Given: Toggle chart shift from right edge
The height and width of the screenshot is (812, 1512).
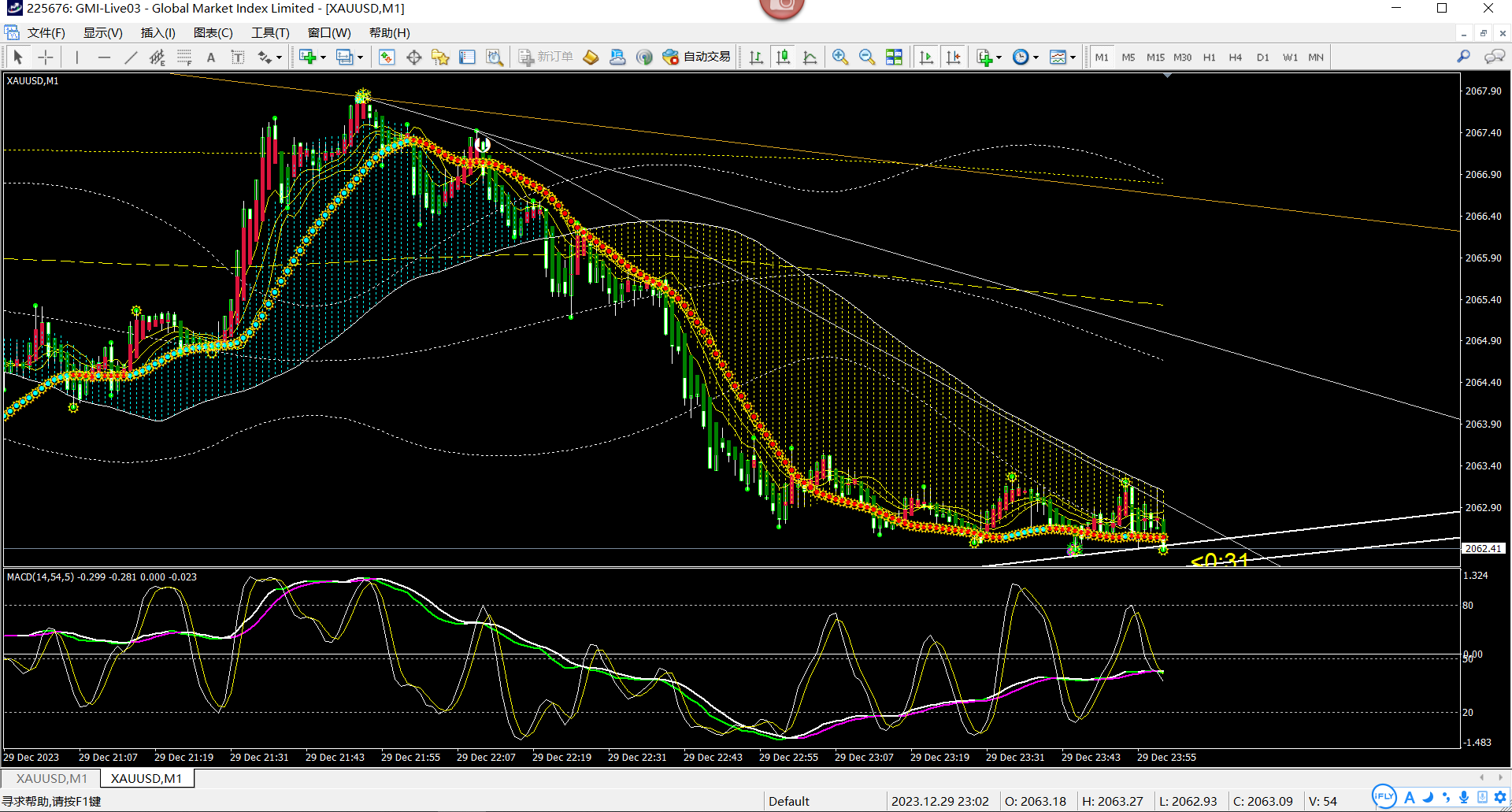Looking at the screenshot, I should coord(954,57).
